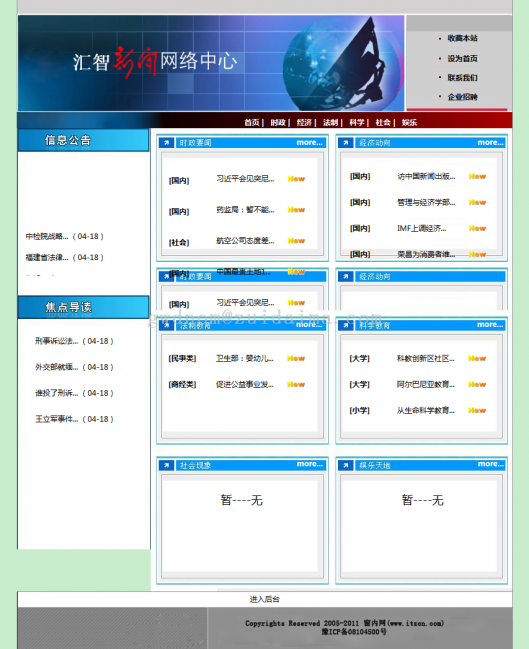Open 科学 in the navigation bar
Image resolution: width=529 pixels, height=649 pixels.
coord(357,123)
